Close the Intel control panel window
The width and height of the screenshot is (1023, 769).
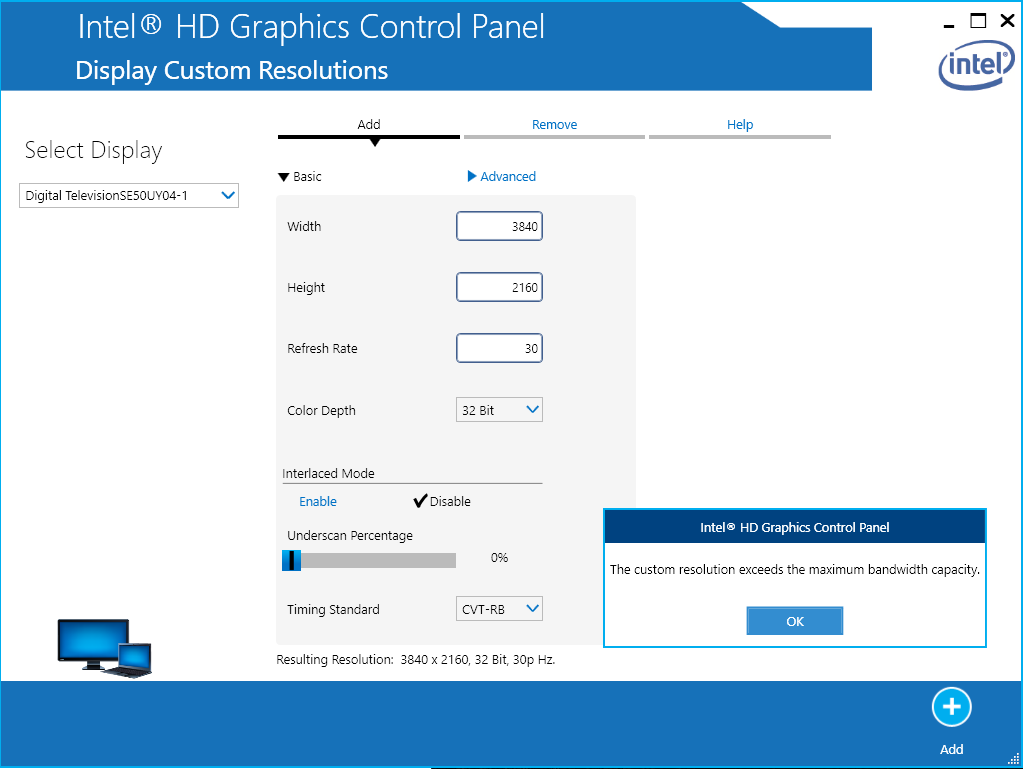(x=1007, y=21)
